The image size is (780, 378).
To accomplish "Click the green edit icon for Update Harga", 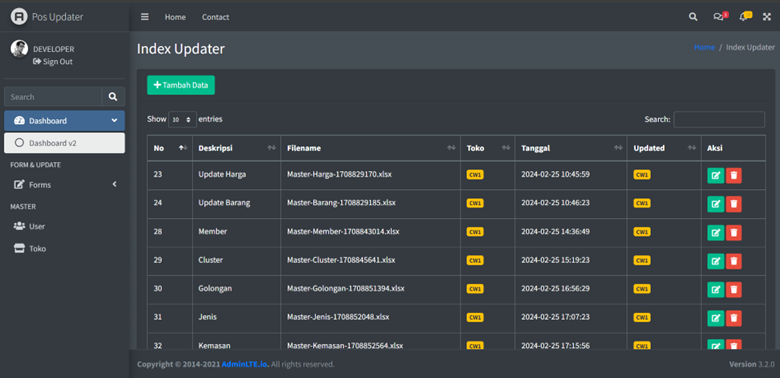I will [715, 176].
